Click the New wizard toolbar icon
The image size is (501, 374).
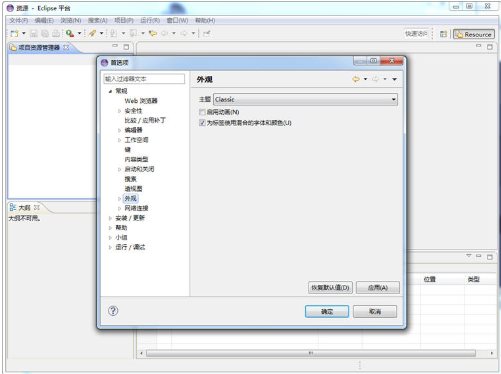tap(14, 33)
